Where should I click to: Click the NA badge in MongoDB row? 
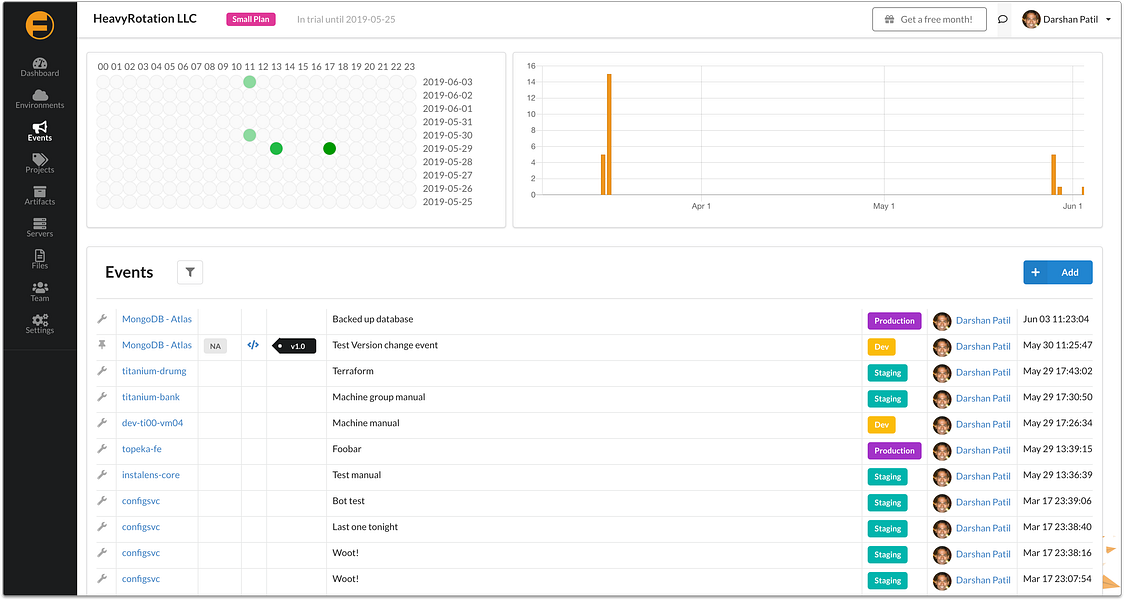click(215, 346)
